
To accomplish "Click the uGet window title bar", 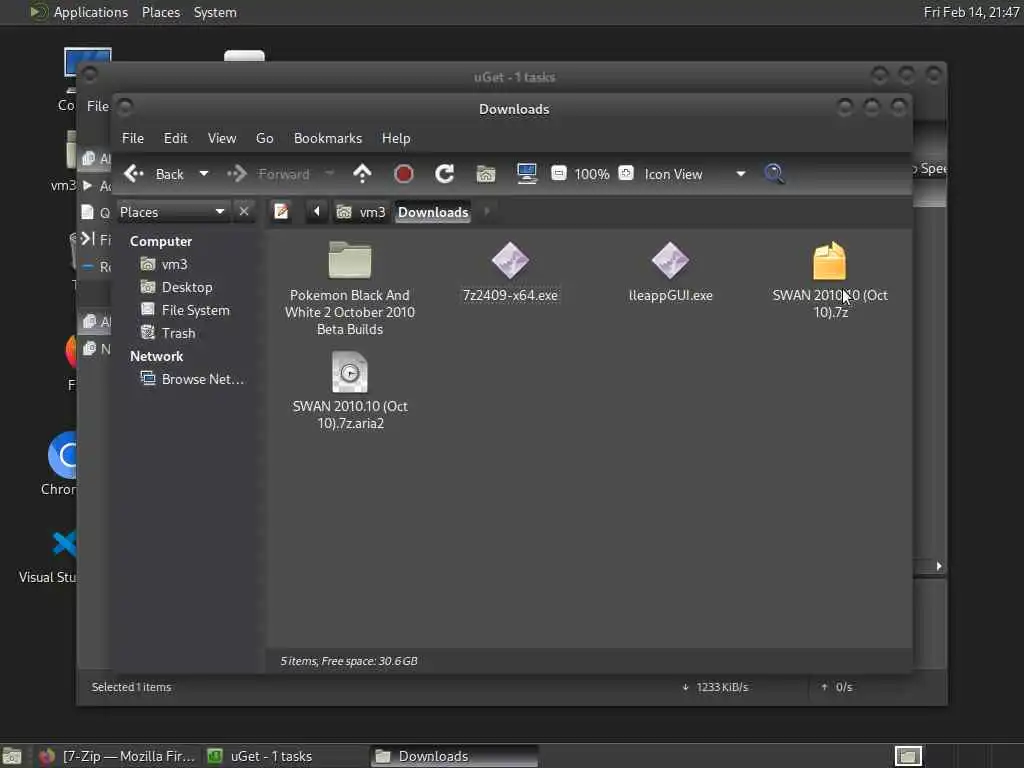I will click(514, 77).
